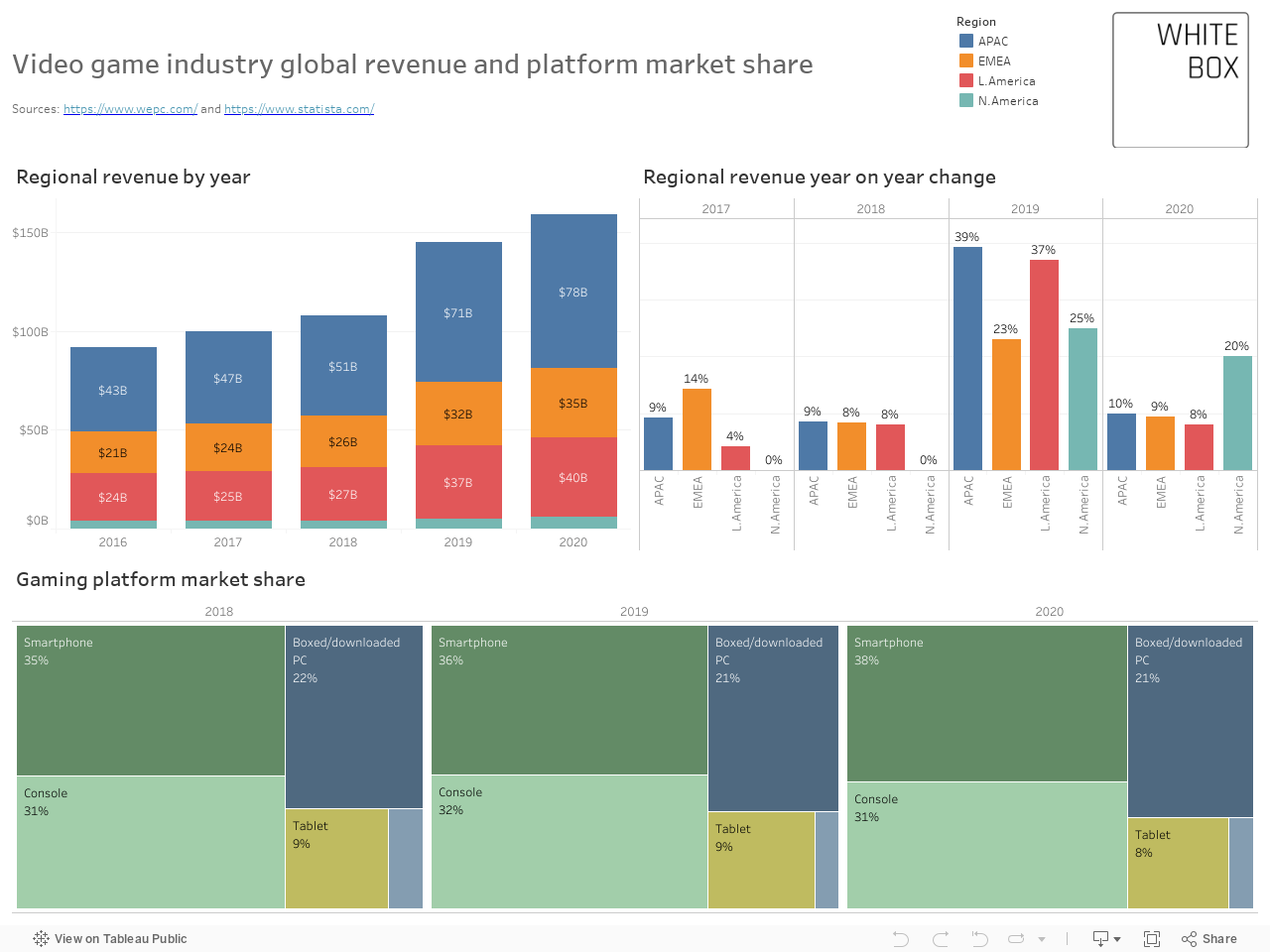Select the 2018 APAC $51B bar segment
Viewport: 1270px width, 952px height.
(x=343, y=365)
